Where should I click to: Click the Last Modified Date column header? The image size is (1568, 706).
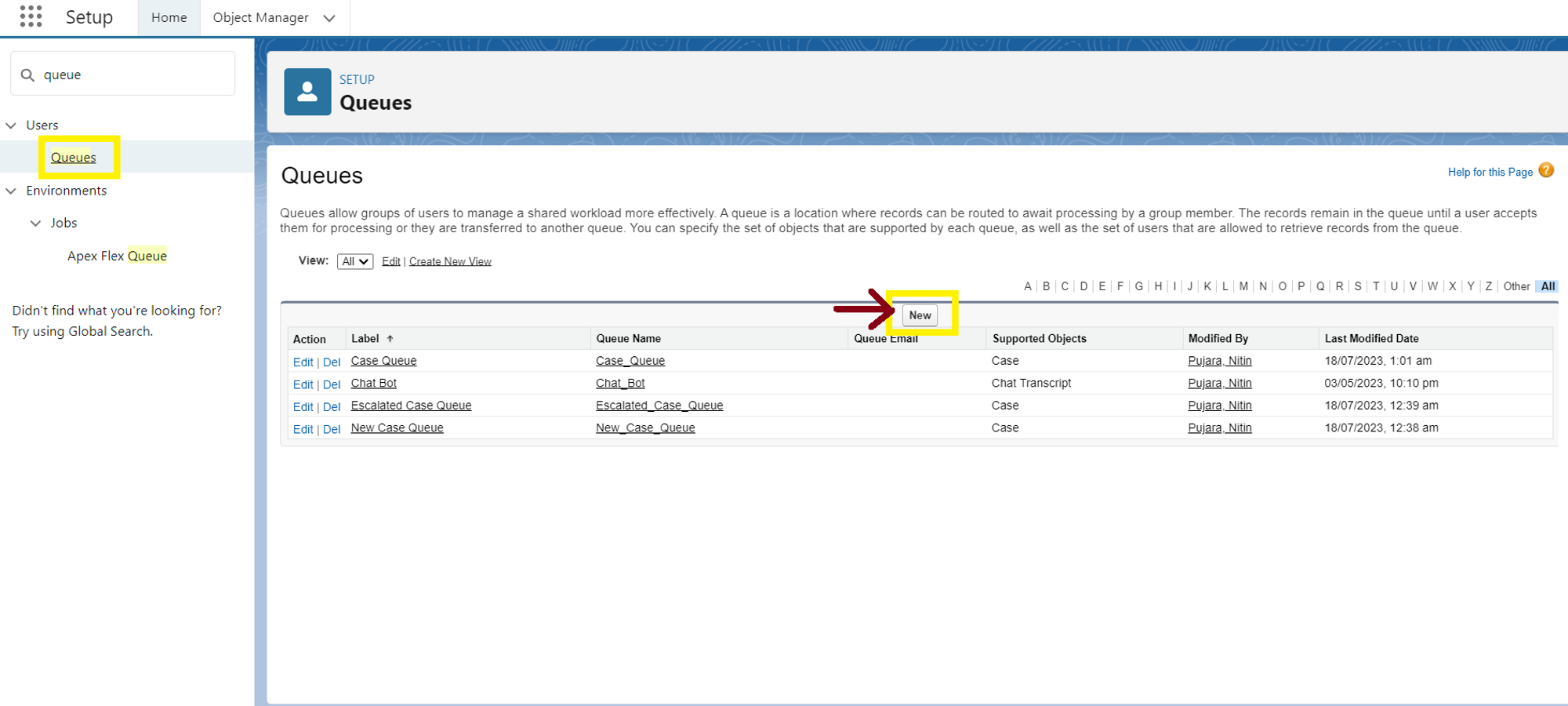pos(1371,339)
